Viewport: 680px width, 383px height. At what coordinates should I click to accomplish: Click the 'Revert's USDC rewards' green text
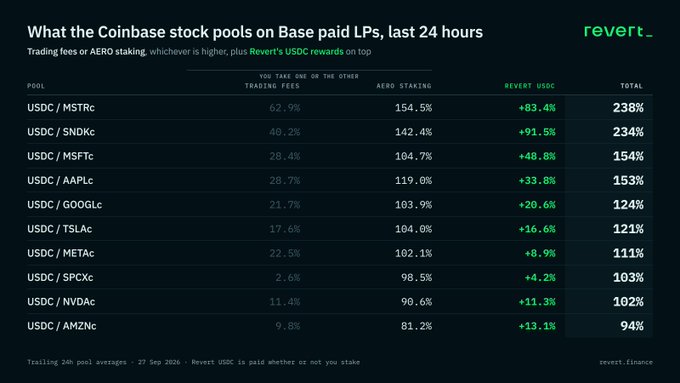tap(296, 52)
